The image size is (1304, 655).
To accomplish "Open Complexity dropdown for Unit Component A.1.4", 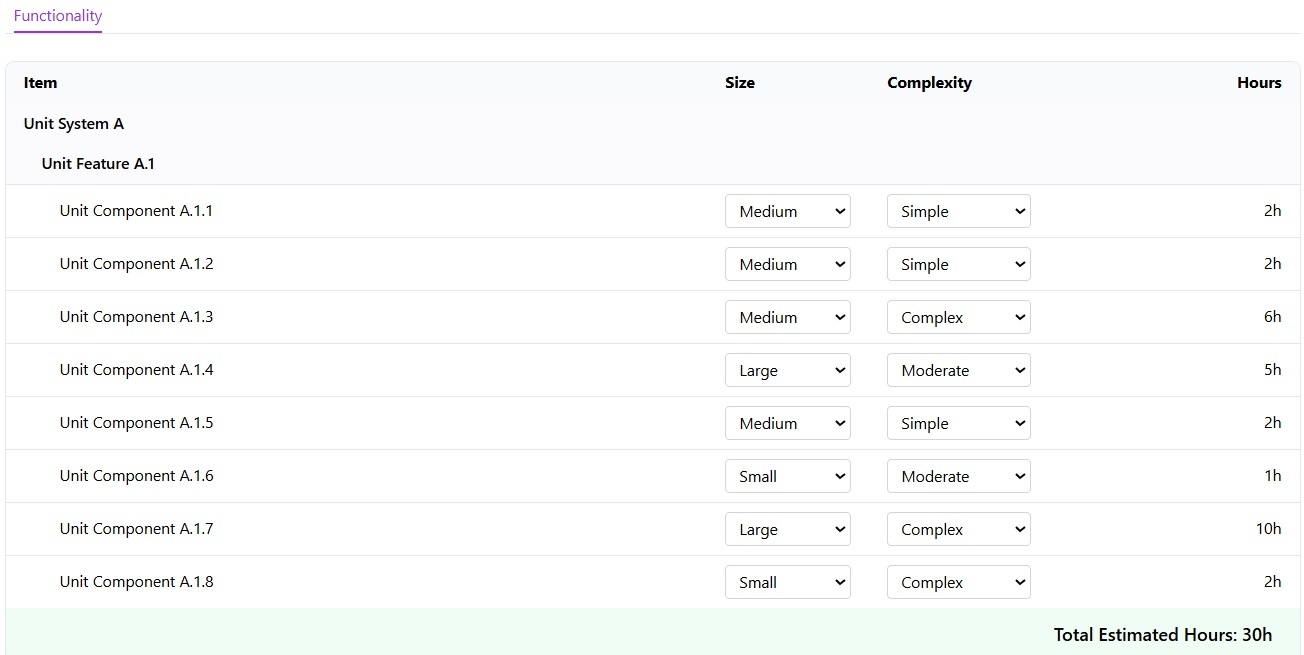I will coord(958,370).
